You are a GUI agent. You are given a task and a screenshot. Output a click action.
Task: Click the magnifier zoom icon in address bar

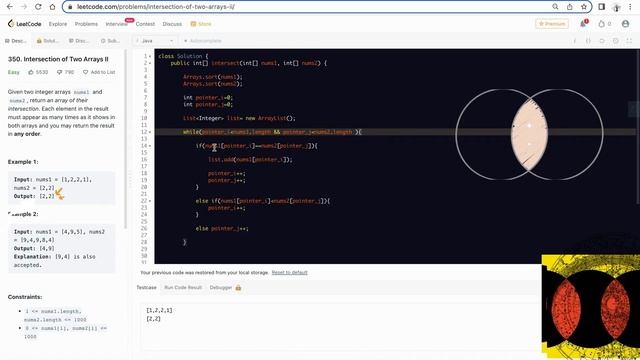[555, 7]
